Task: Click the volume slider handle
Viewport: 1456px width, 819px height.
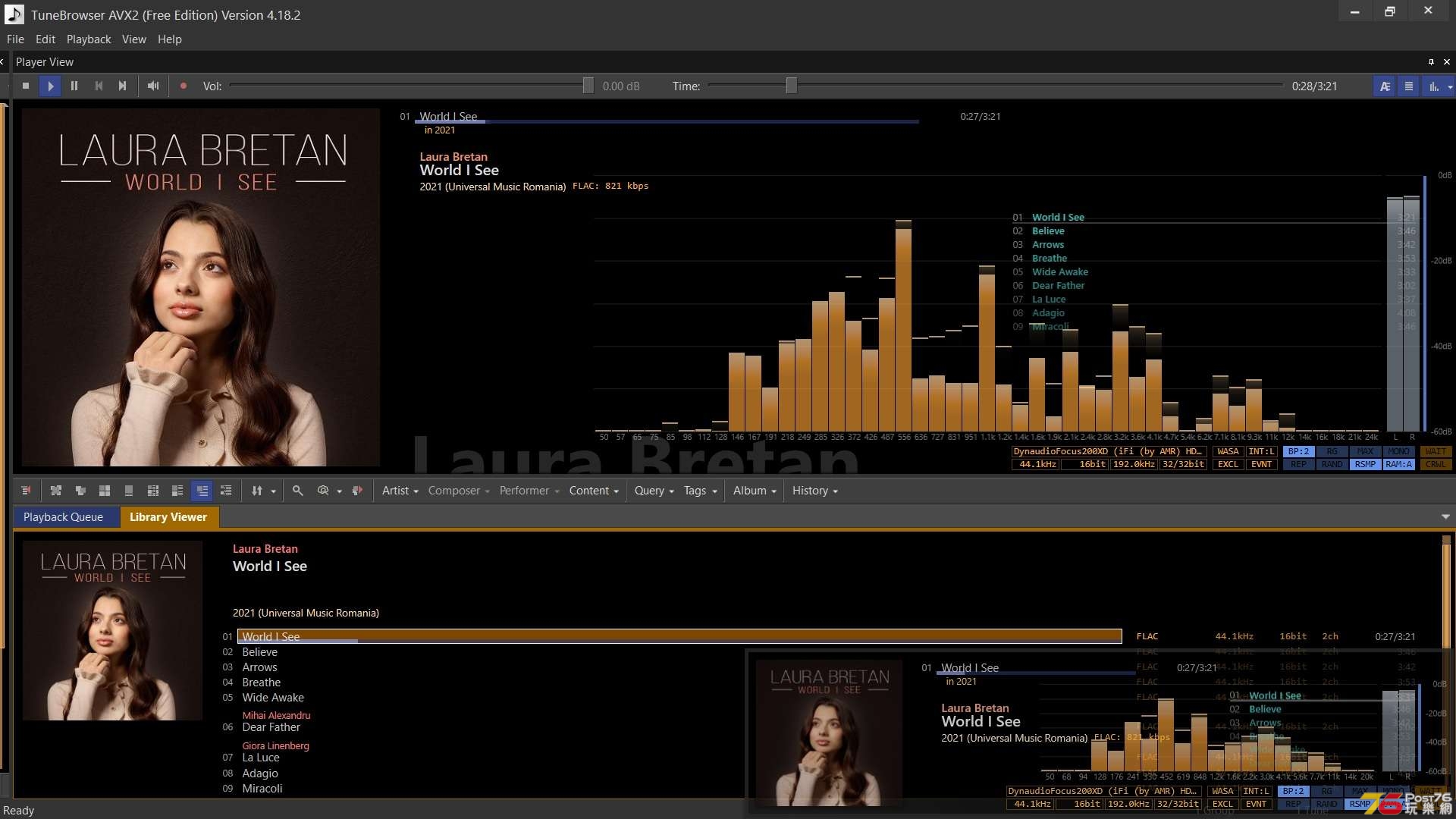Action: point(588,86)
